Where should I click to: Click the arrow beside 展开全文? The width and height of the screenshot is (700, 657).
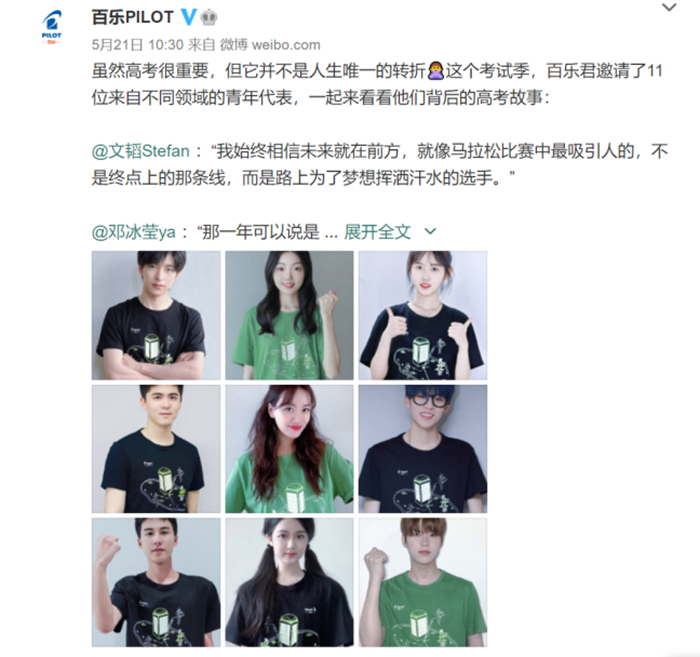[430, 231]
